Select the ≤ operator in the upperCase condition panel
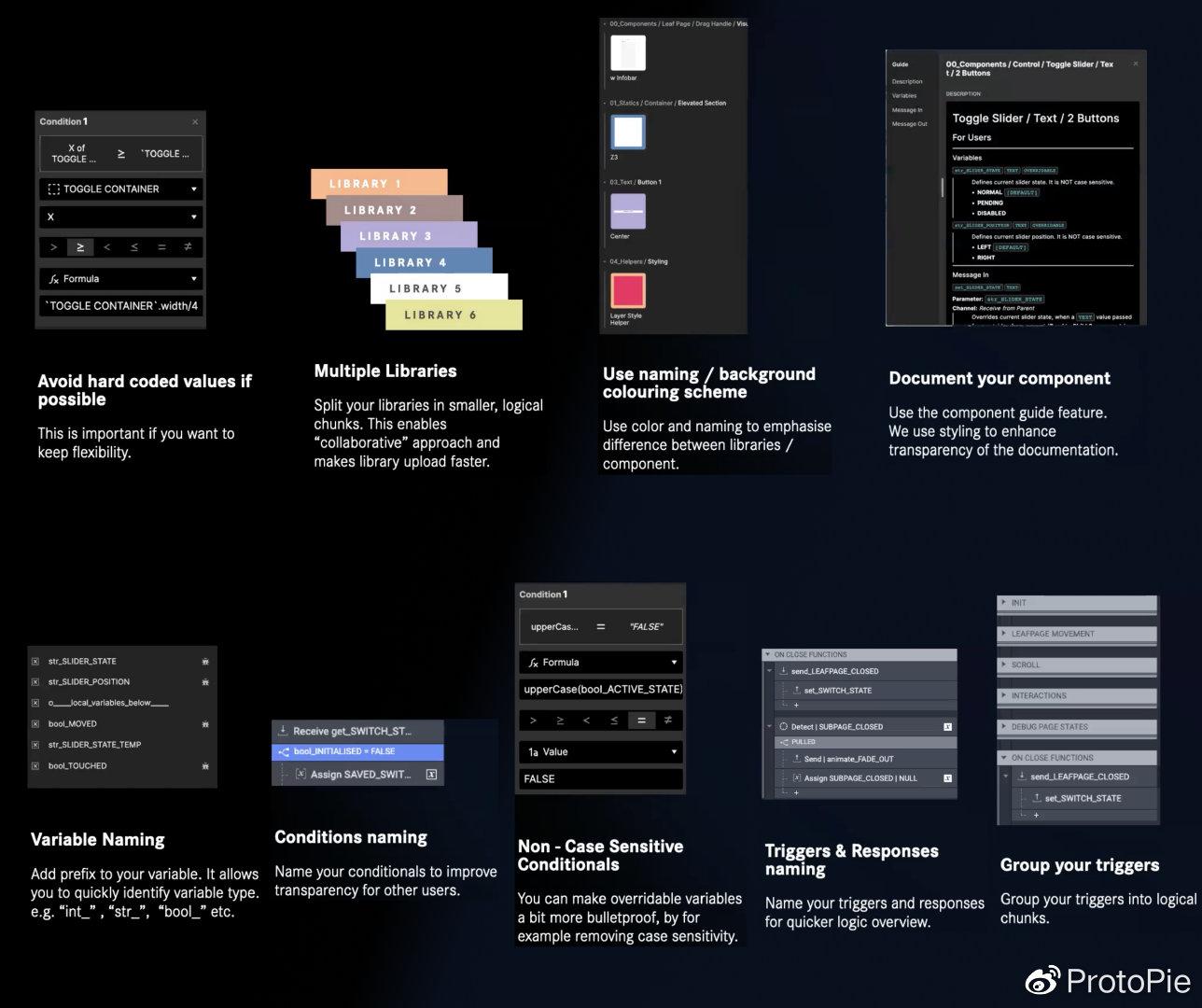Screen dimensions: 1202x1008 (614, 721)
